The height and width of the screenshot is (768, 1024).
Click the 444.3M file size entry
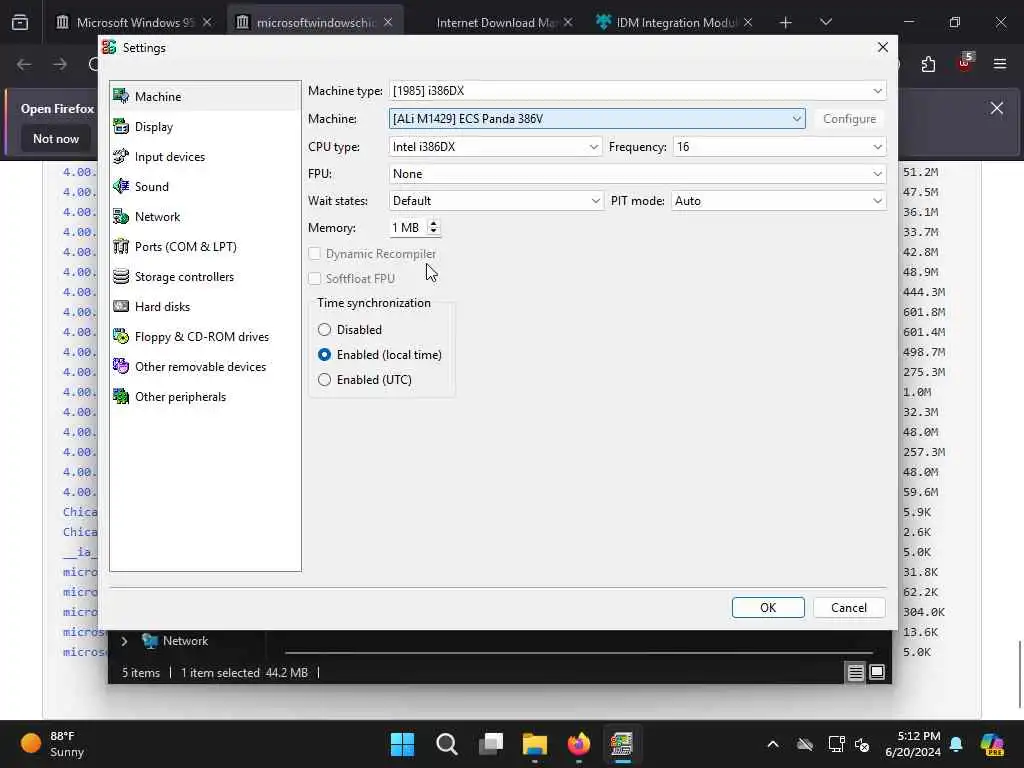point(923,292)
